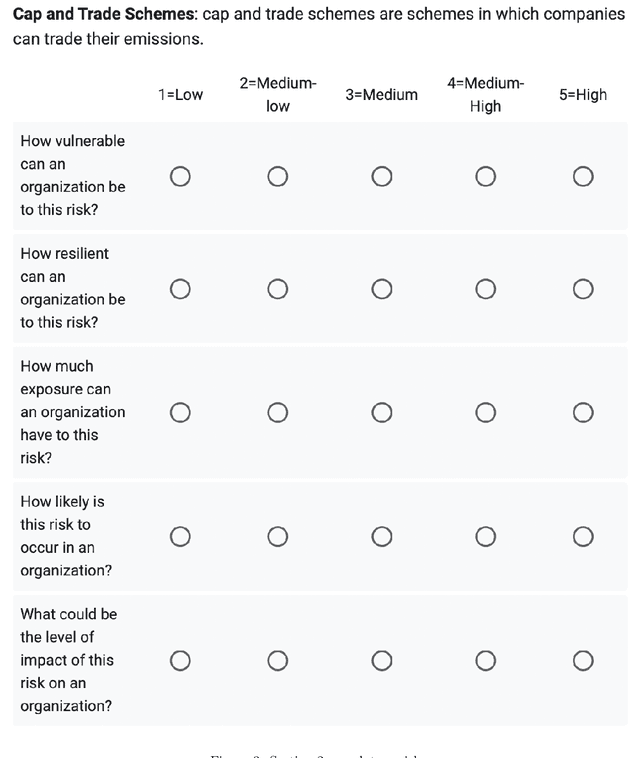
Task: Select 2=Medium-low for how likely question
Action: click(x=278, y=537)
